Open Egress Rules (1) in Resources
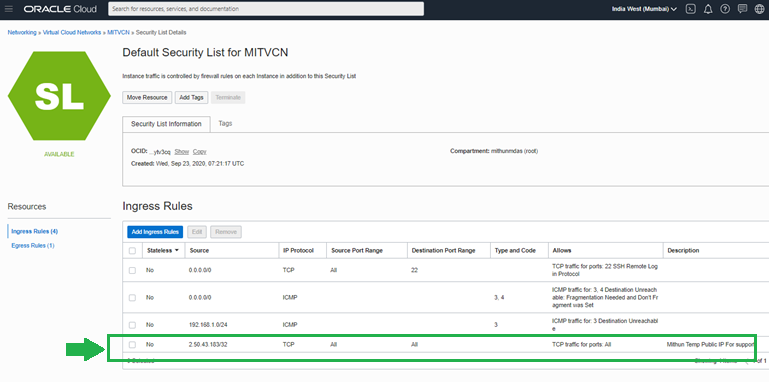Image resolution: width=769 pixels, height=382 pixels. pos(33,246)
